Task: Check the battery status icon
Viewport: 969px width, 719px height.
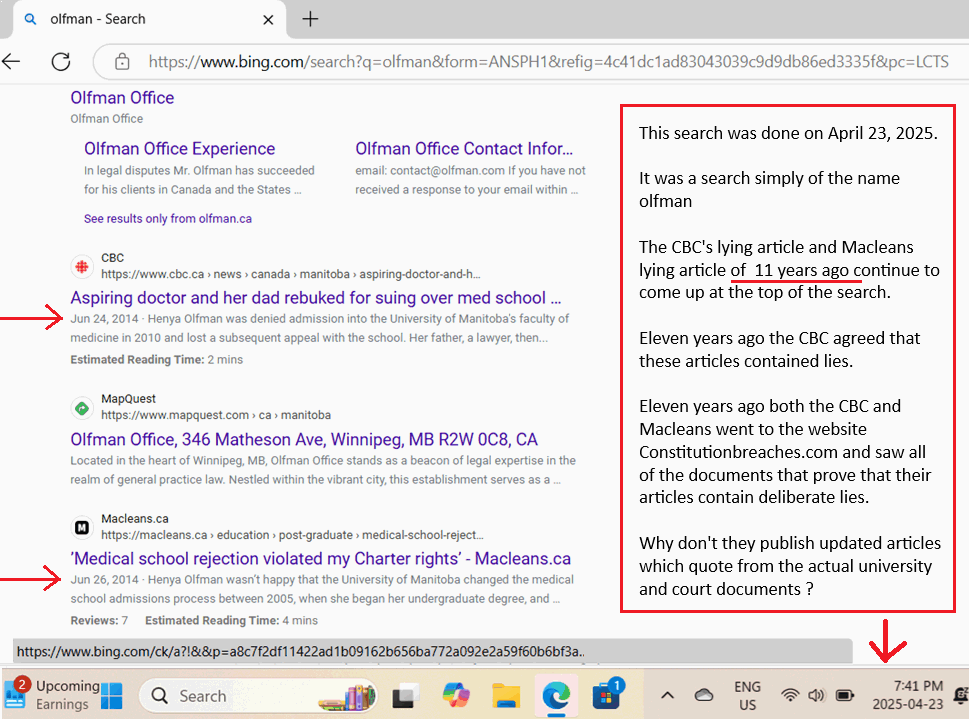Action: pyautogui.click(x=844, y=696)
